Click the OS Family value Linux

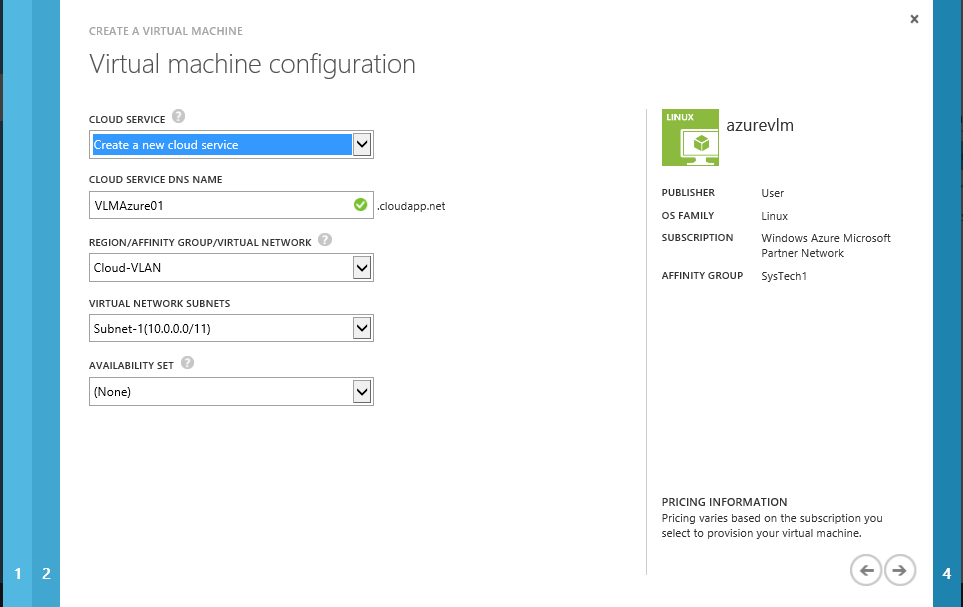pyautogui.click(x=774, y=216)
